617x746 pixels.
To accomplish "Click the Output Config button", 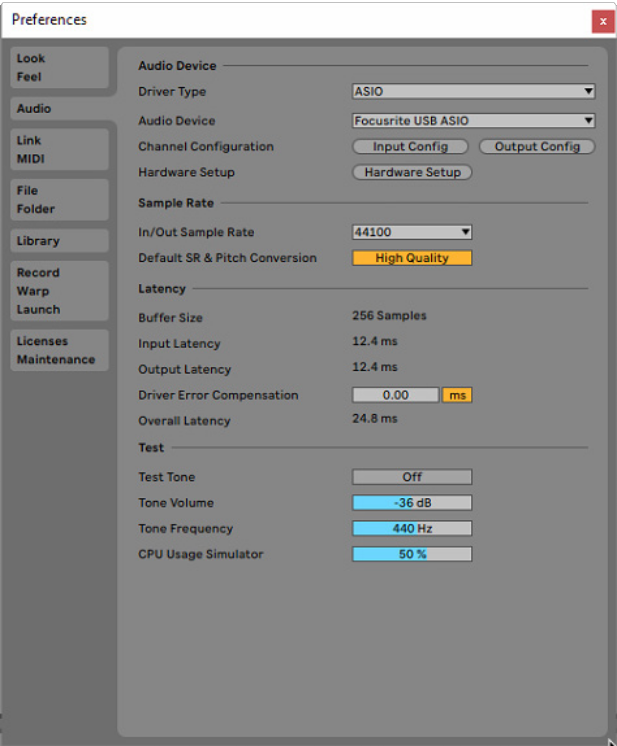I will pos(537,147).
